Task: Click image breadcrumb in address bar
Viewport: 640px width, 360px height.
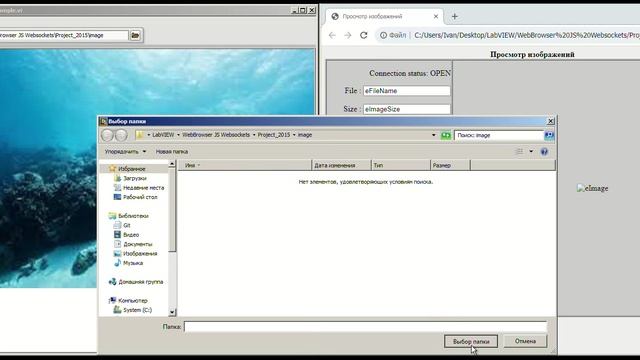Action: click(x=305, y=135)
